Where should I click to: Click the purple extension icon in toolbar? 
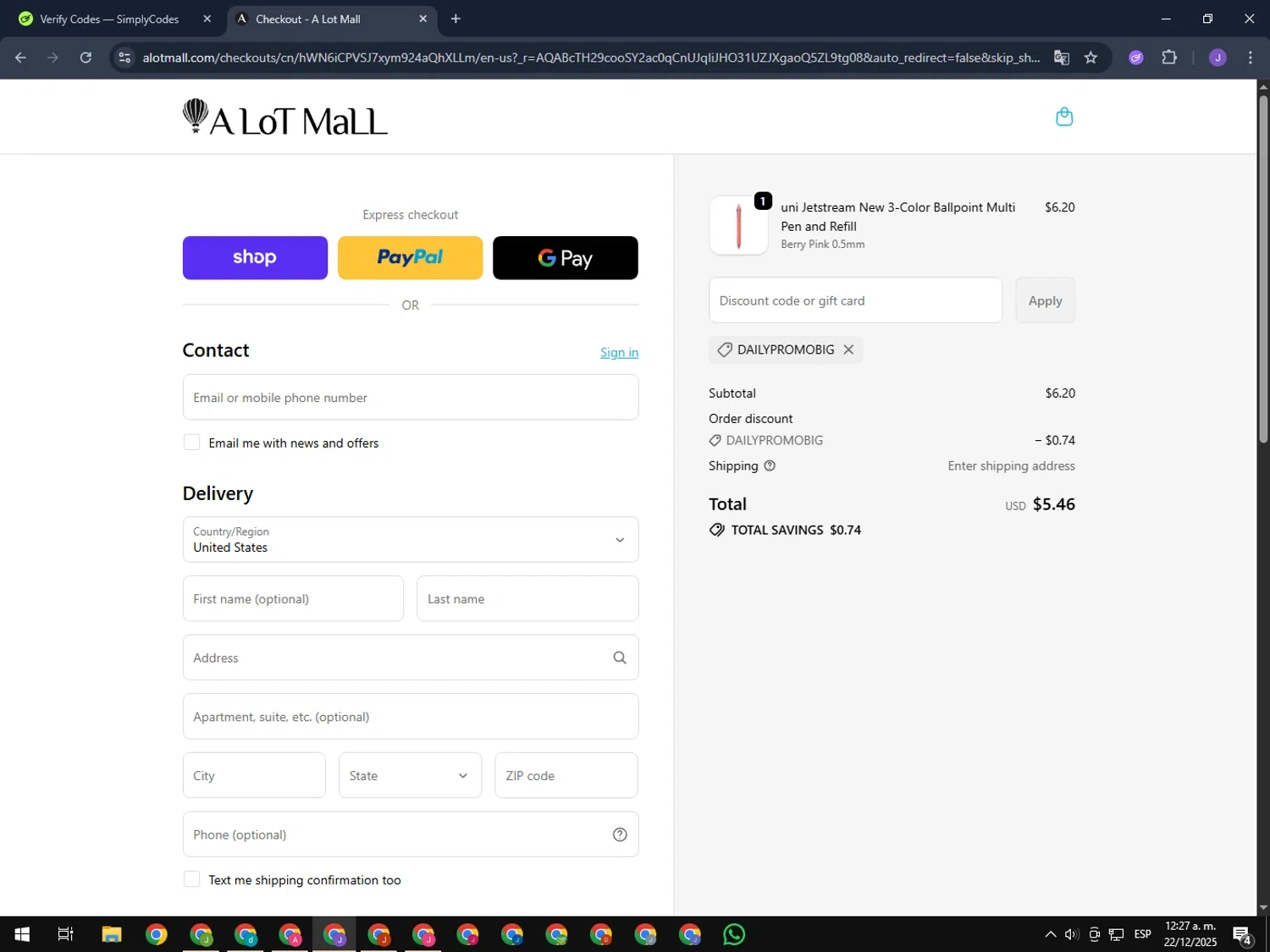coord(1136,58)
